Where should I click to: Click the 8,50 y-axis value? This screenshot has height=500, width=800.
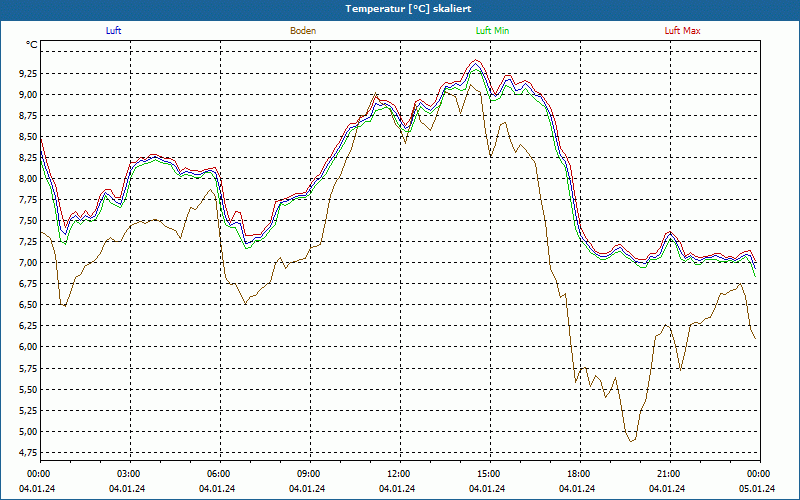pyautogui.click(x=28, y=137)
